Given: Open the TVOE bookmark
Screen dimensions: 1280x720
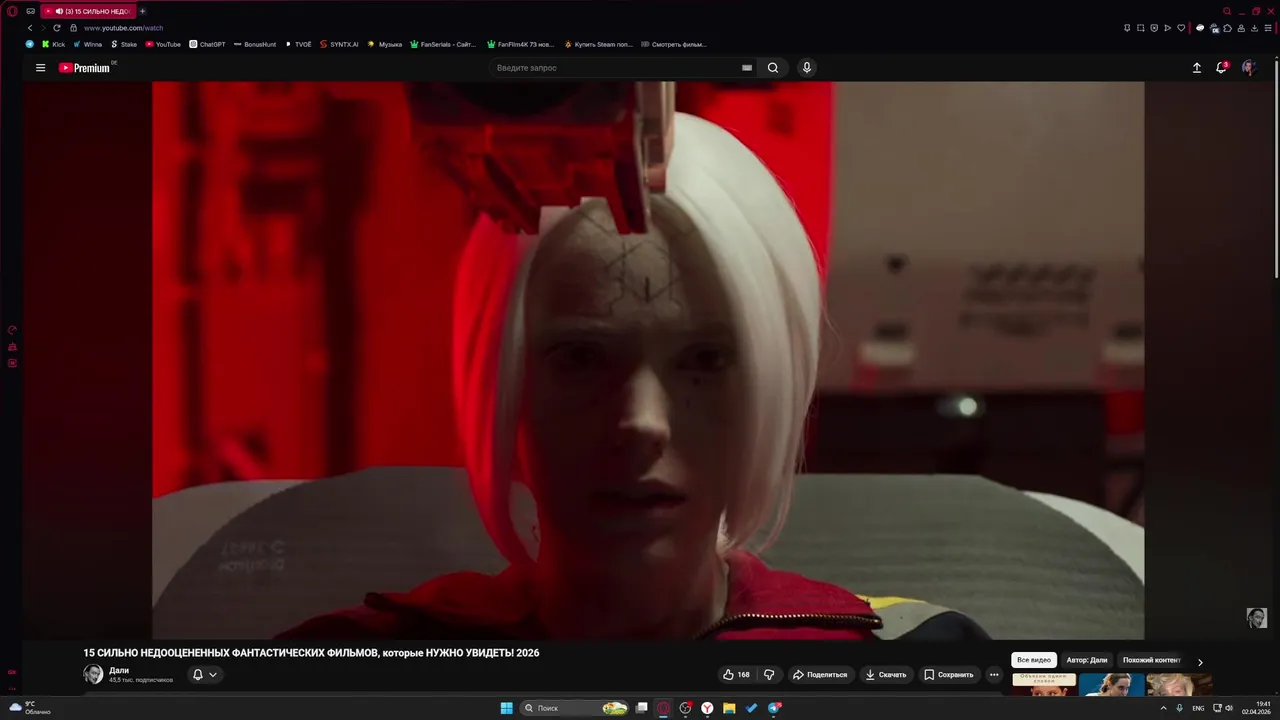Looking at the screenshot, I should click(x=298, y=44).
